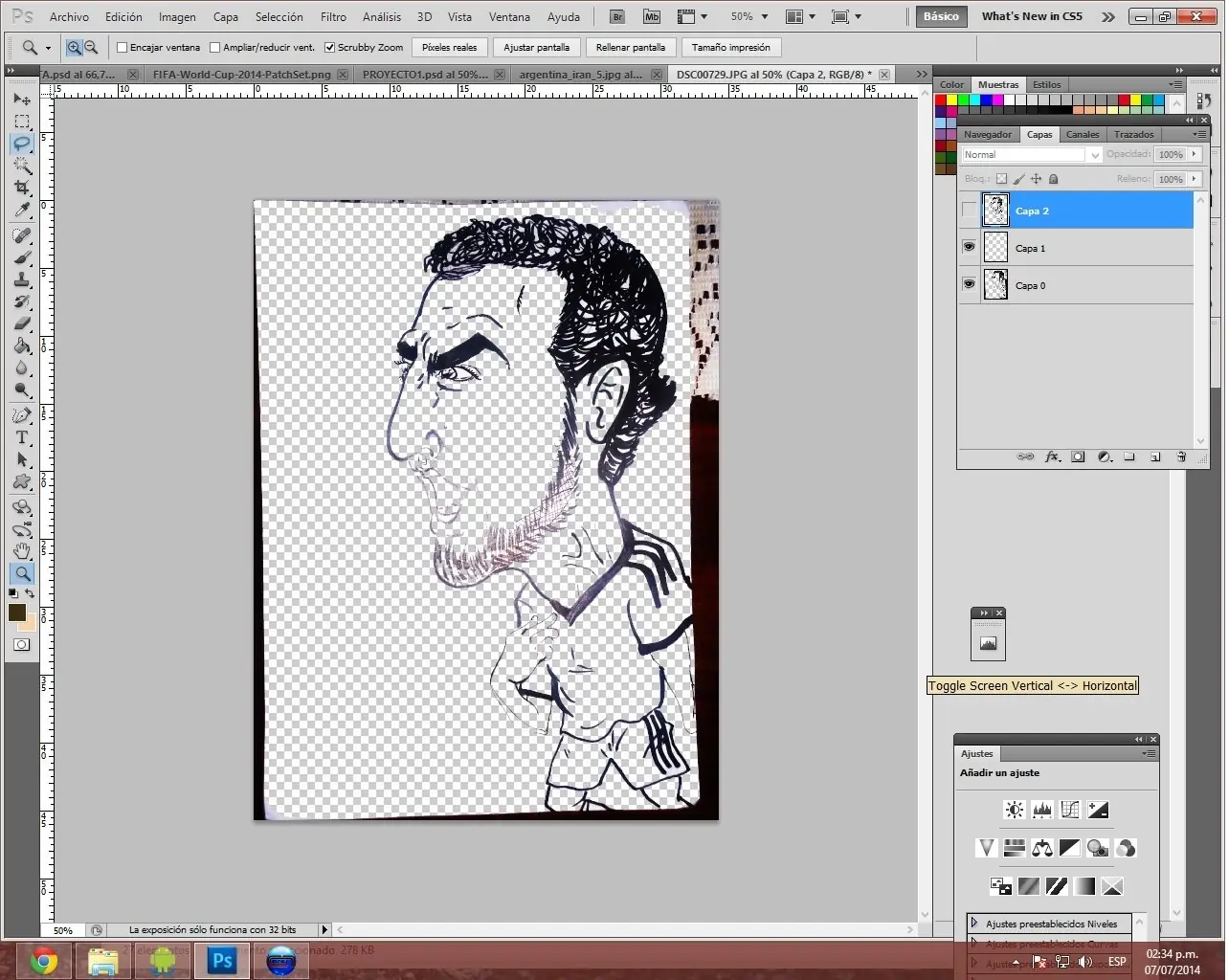Hide the Capa 1 layer

969,248
